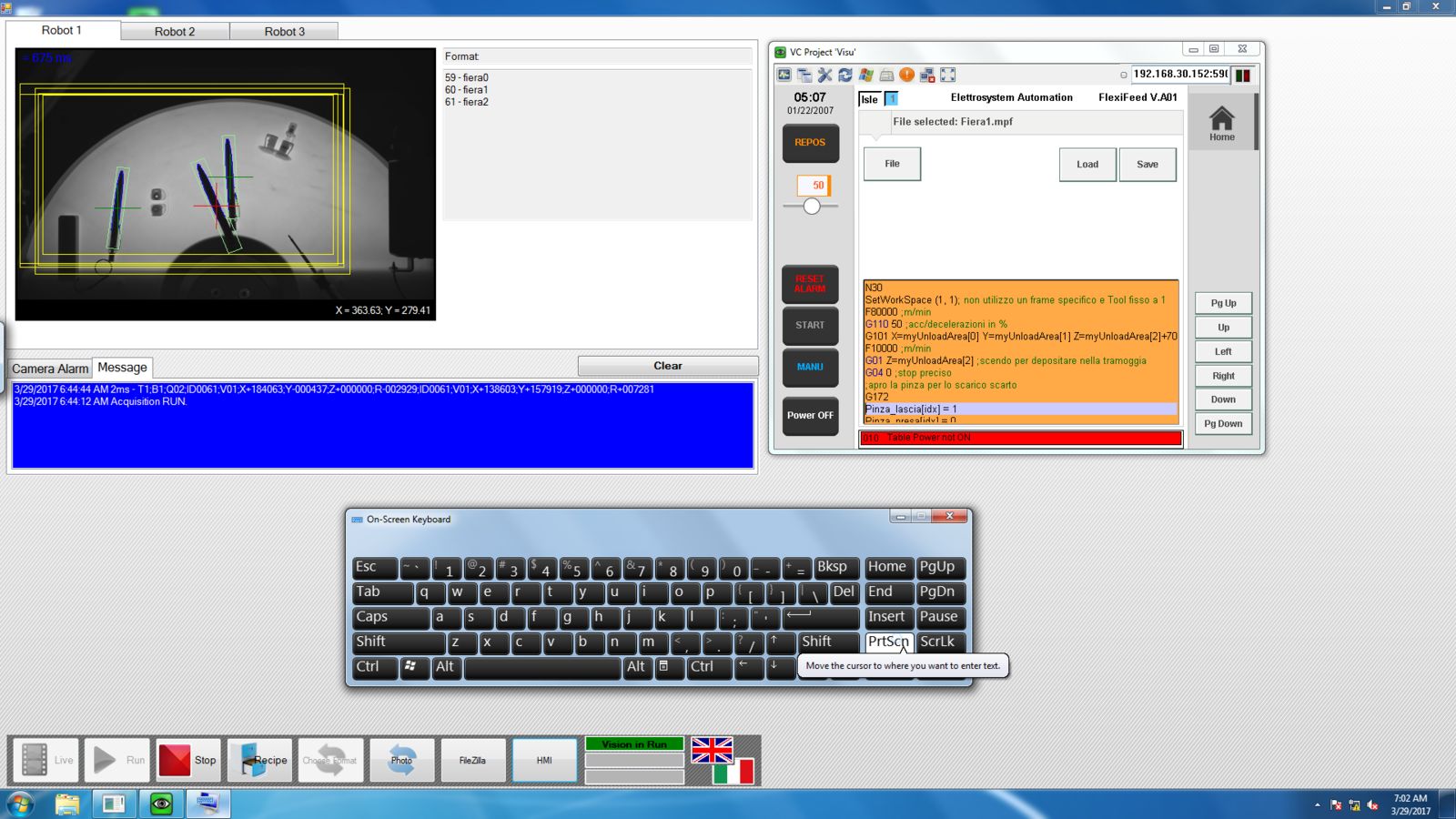Click the speed slider handle under 50
Viewport: 1456px width, 819px height.
(812, 207)
